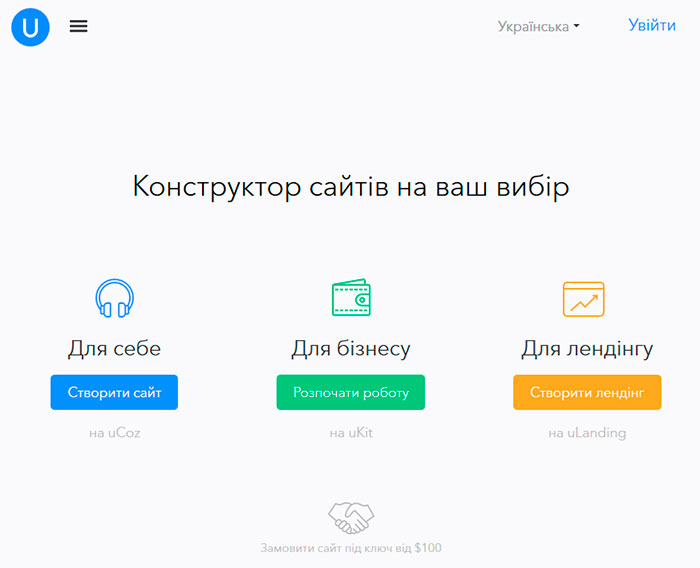Click the Для бізнесу heading

[351, 349]
